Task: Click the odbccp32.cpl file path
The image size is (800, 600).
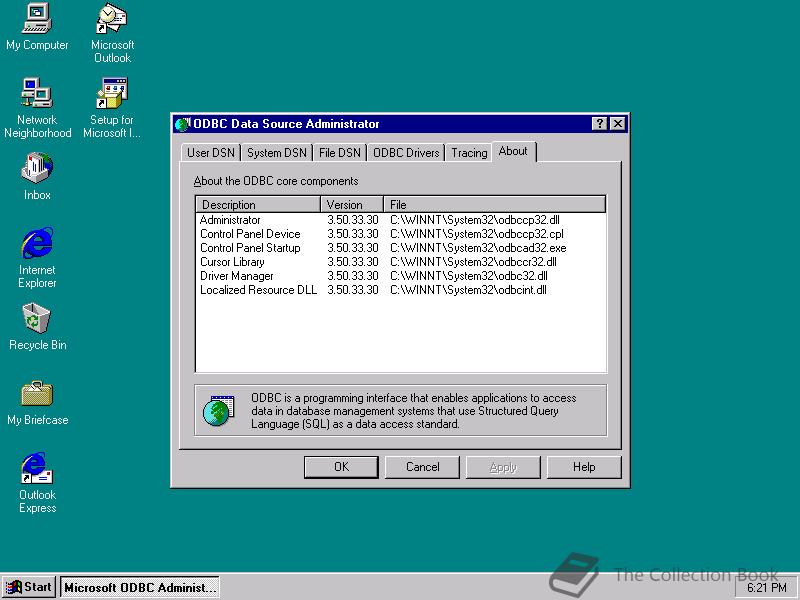Action: point(477,234)
